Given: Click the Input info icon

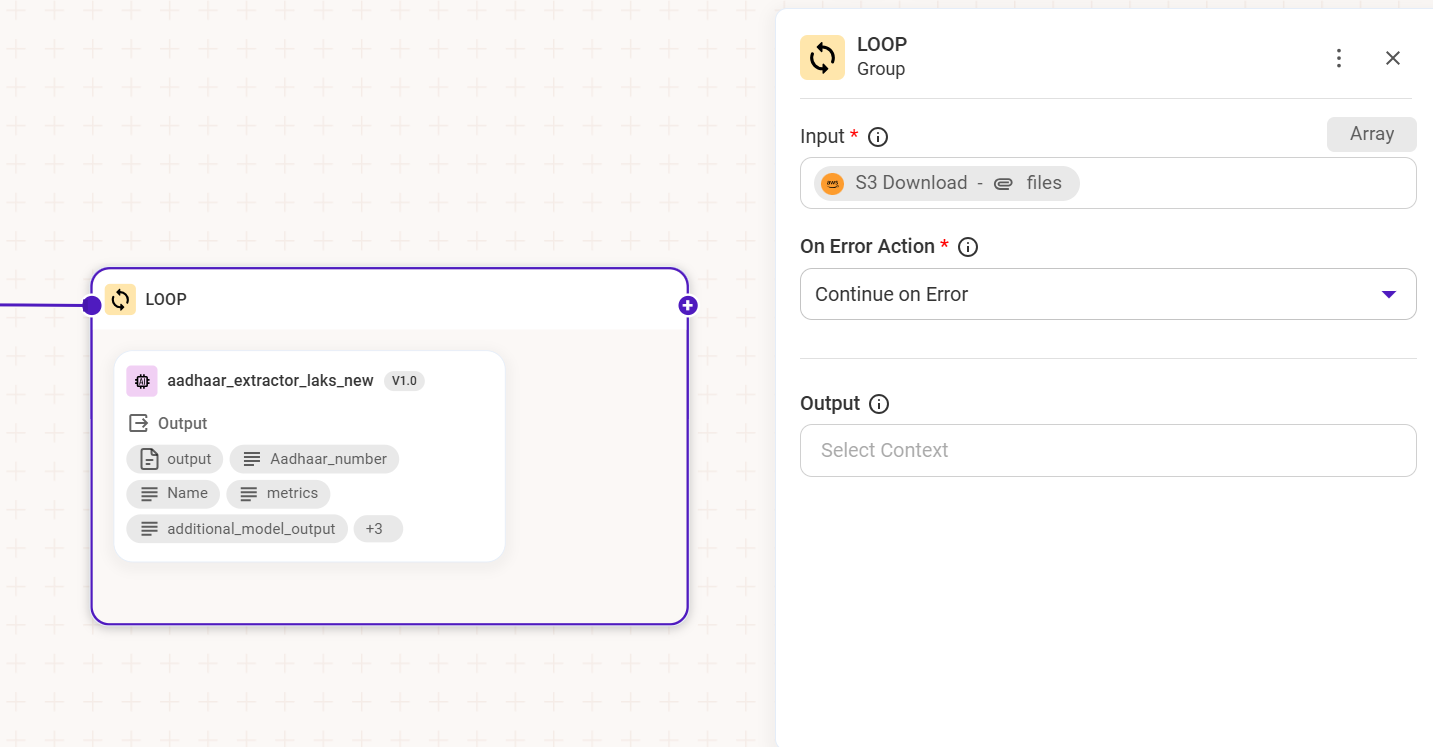Looking at the screenshot, I should point(878,137).
